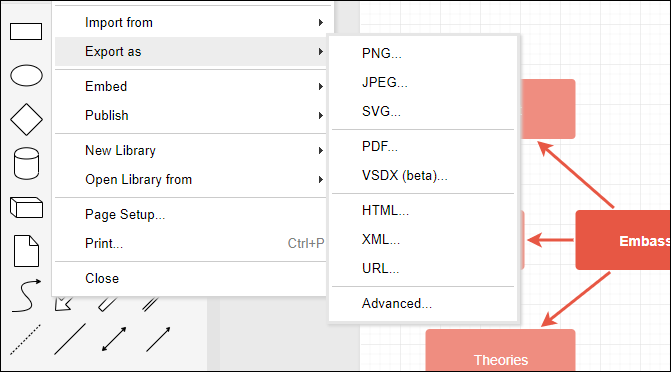
Task: Select the Theories box in diagram
Action: pyautogui.click(x=500, y=350)
